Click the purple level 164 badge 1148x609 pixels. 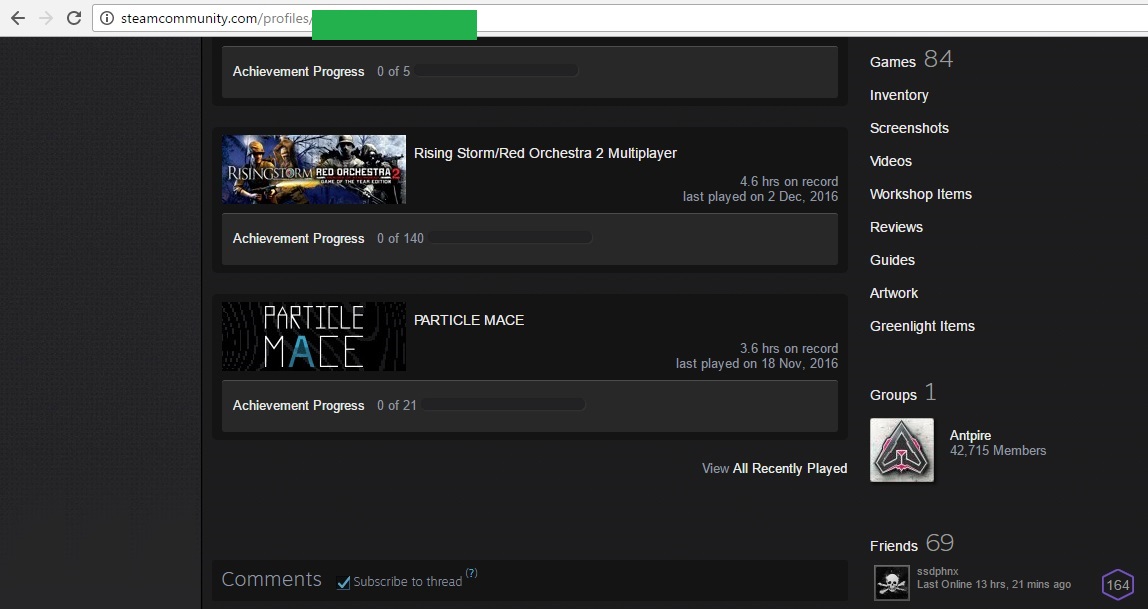(x=1117, y=584)
